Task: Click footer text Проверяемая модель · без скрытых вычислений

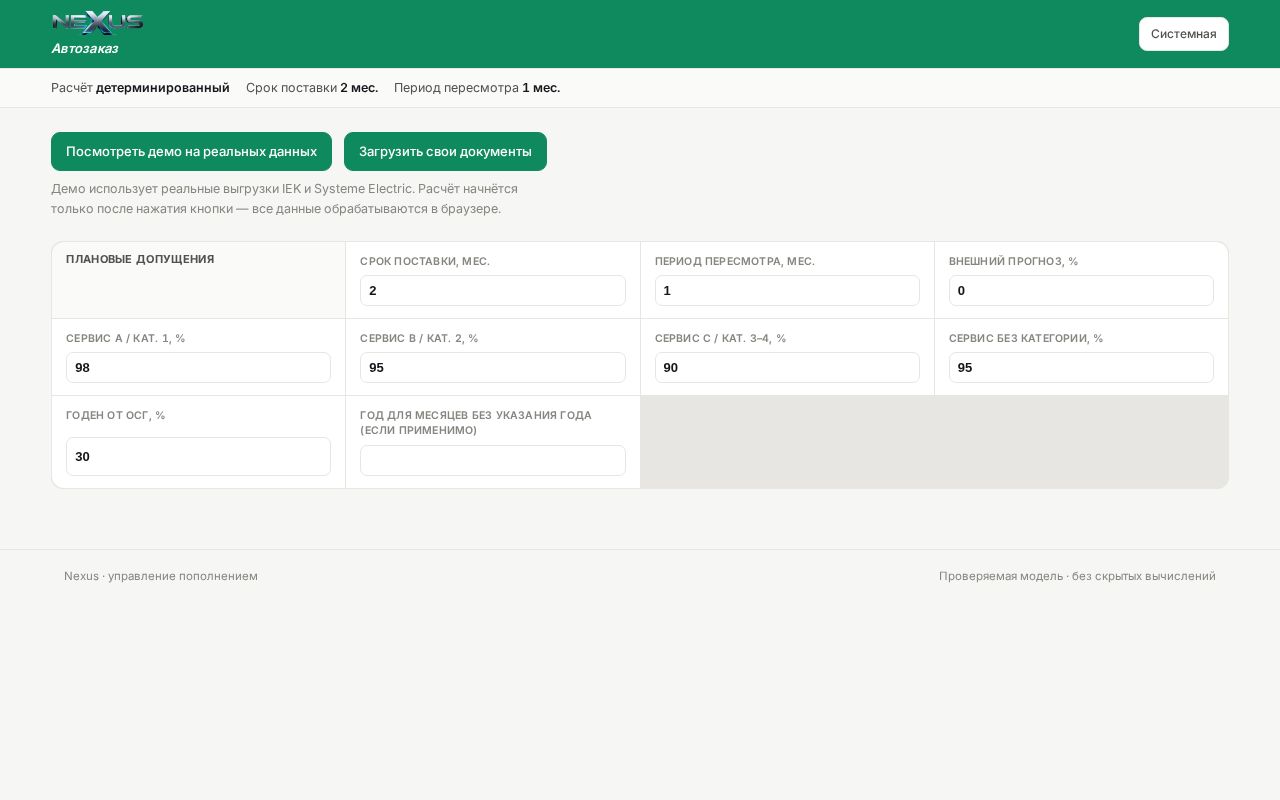Action: click(x=1077, y=576)
